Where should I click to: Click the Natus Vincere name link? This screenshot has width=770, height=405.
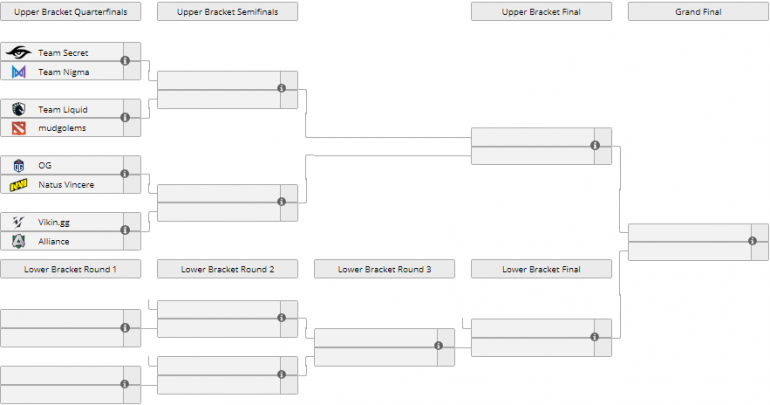click(x=65, y=185)
